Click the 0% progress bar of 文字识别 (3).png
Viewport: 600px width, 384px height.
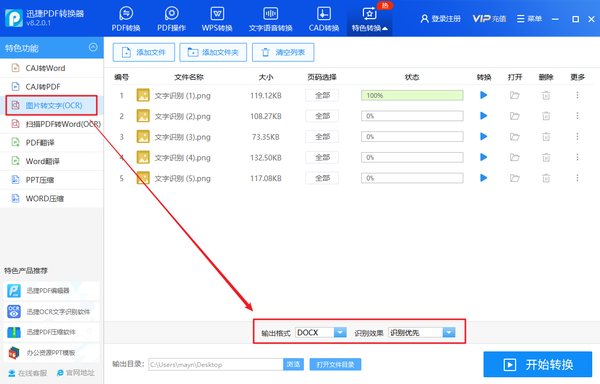pyautogui.click(x=412, y=137)
